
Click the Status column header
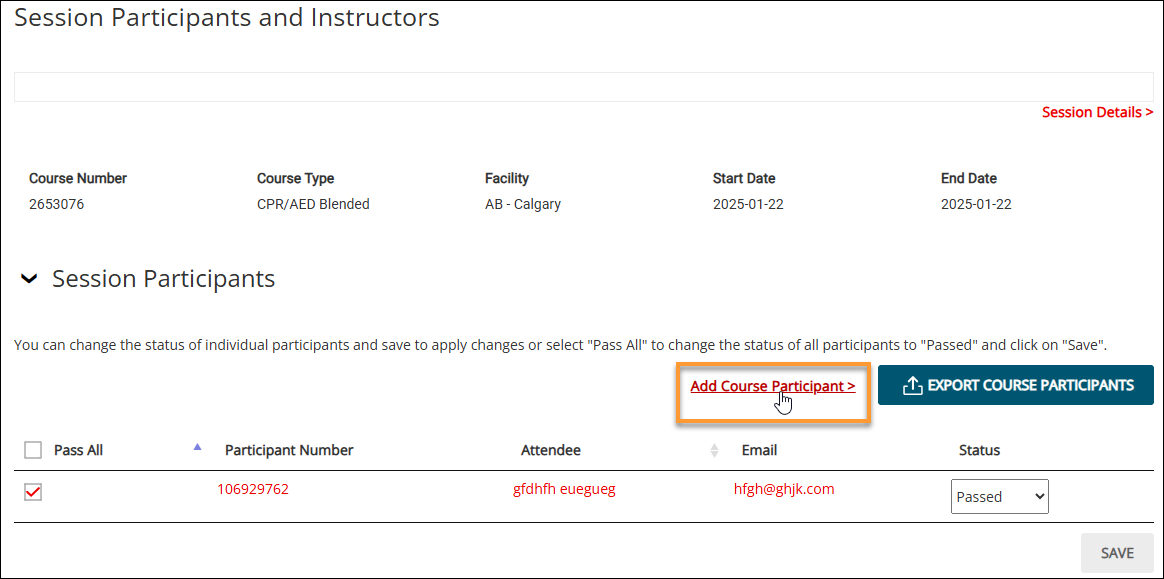pyautogui.click(x=979, y=450)
